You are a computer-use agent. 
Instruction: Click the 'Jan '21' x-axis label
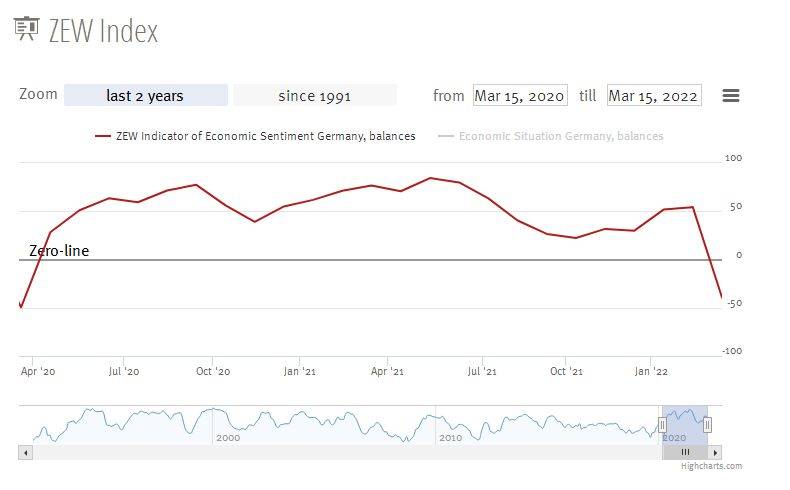coord(299,372)
